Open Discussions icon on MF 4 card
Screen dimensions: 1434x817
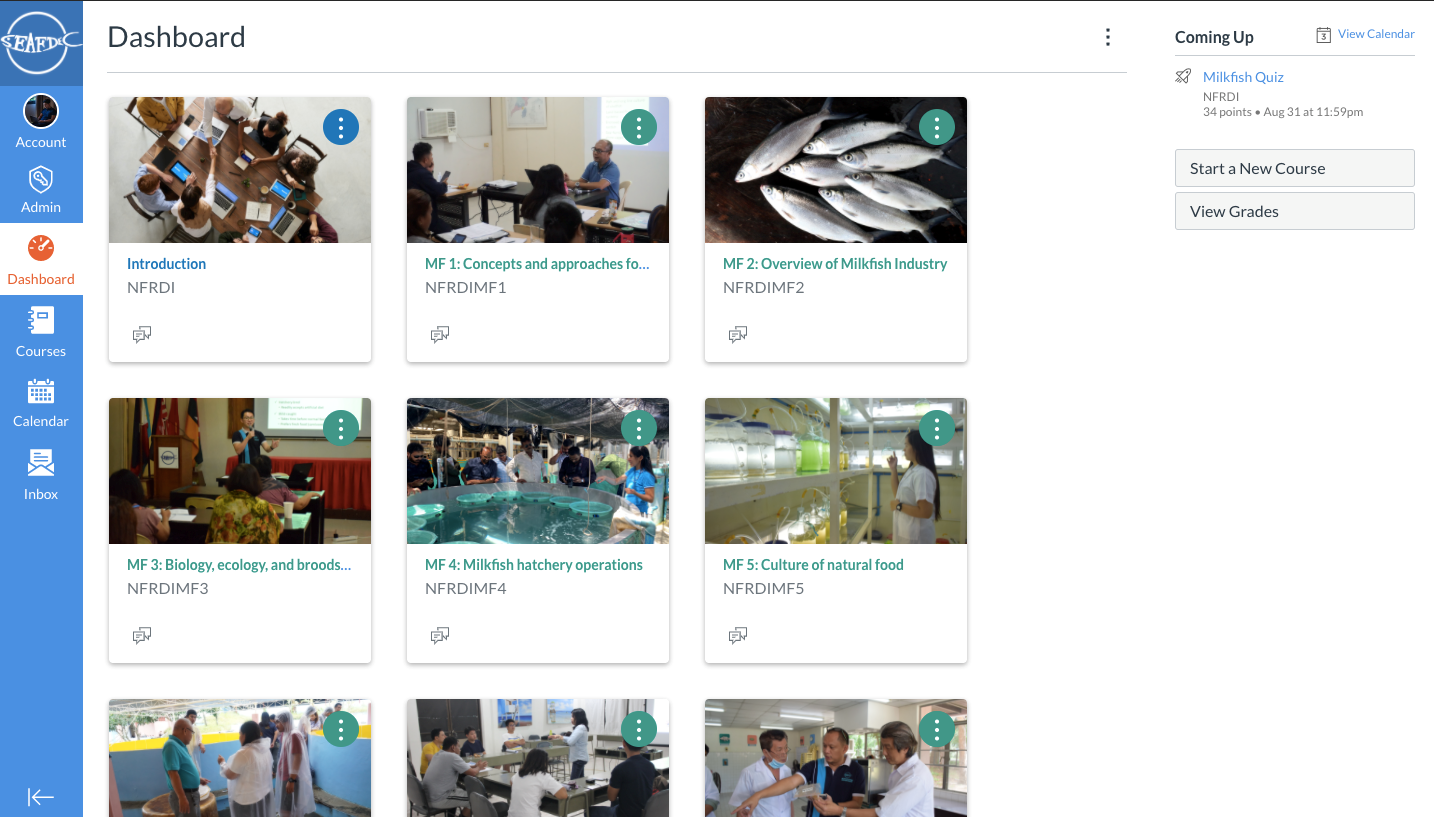click(x=440, y=636)
